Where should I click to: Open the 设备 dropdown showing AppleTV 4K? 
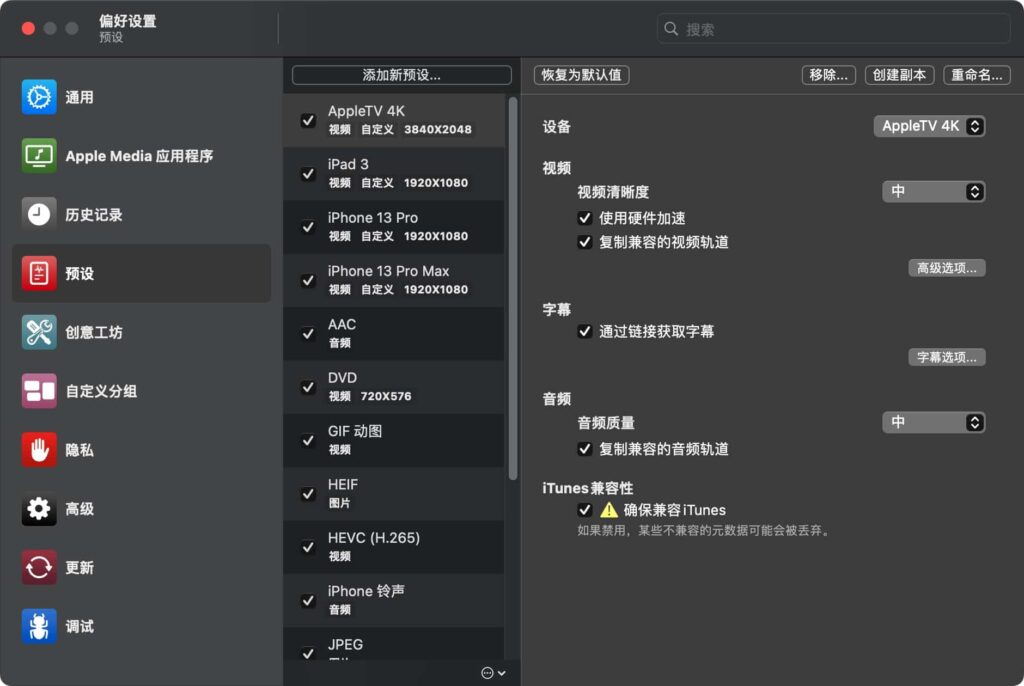929,126
